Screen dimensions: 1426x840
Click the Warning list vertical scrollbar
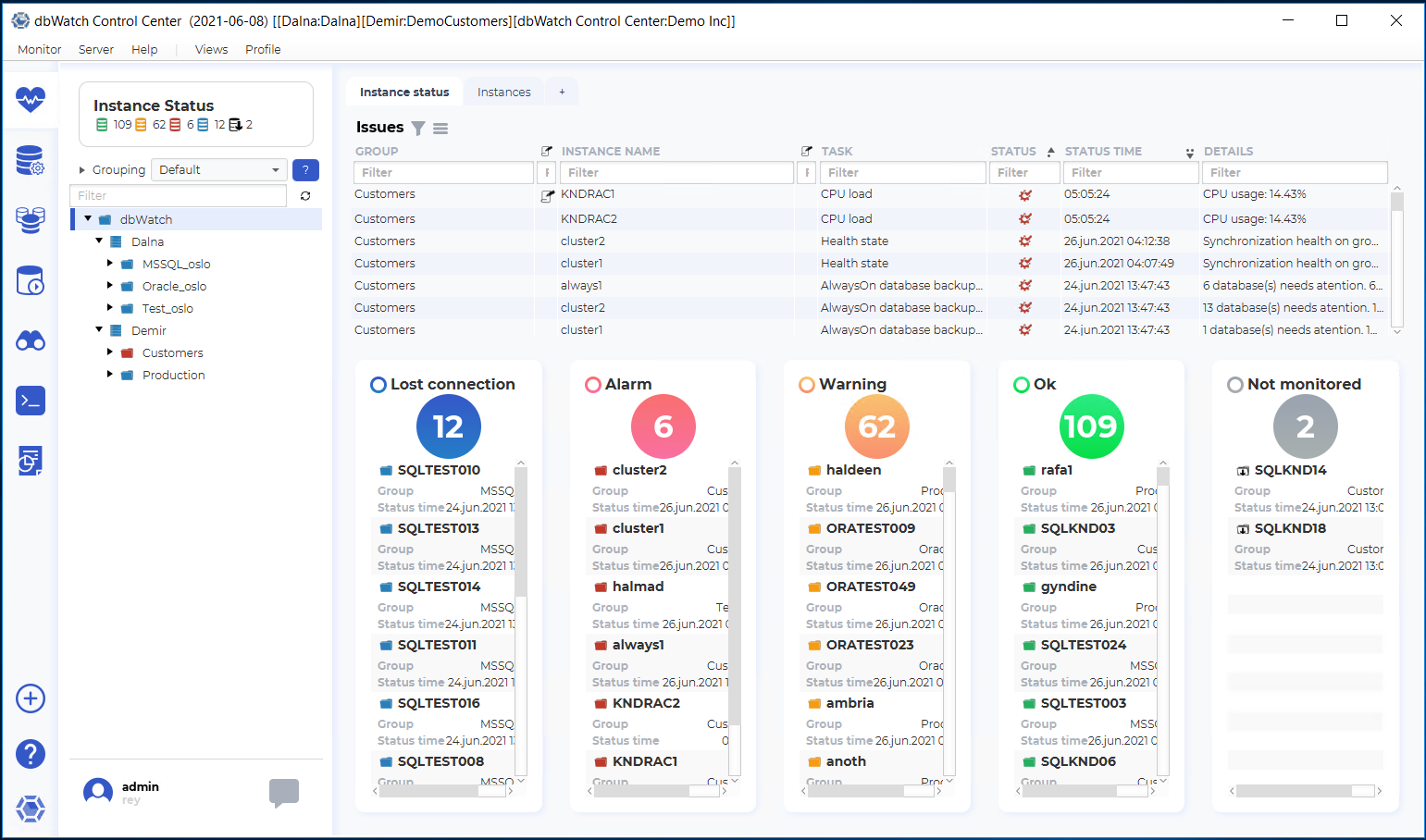point(949,622)
